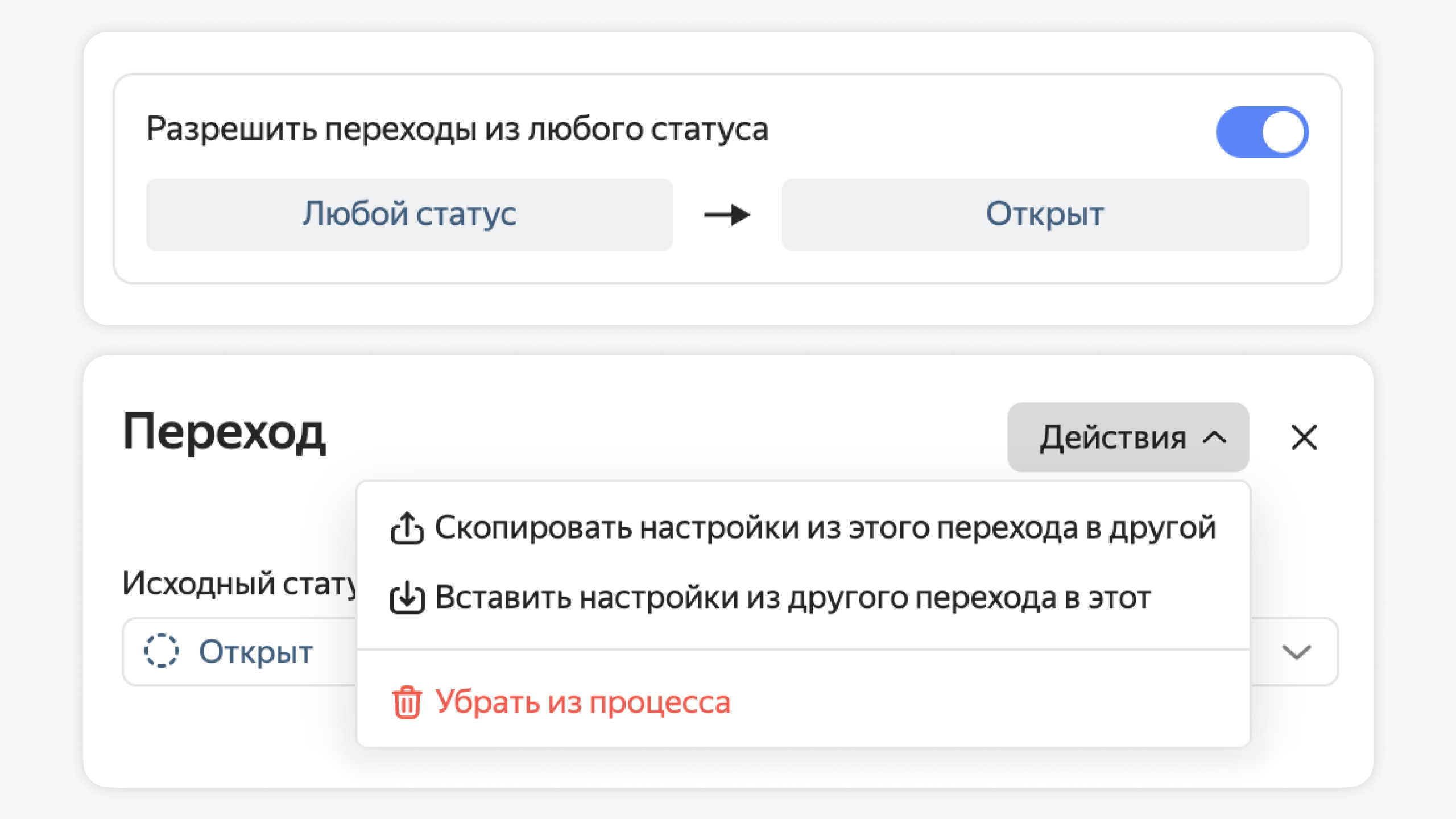Click the arrow icon between statuses
This screenshot has height=819, width=1456.
click(727, 213)
